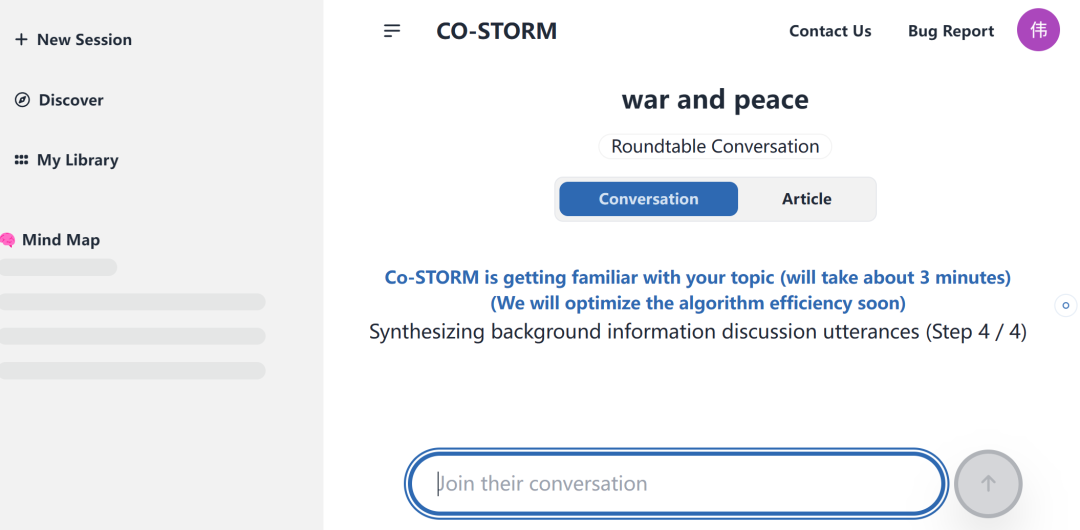The height and width of the screenshot is (530, 1080).
Task: Open the Bug Report link
Action: (950, 31)
